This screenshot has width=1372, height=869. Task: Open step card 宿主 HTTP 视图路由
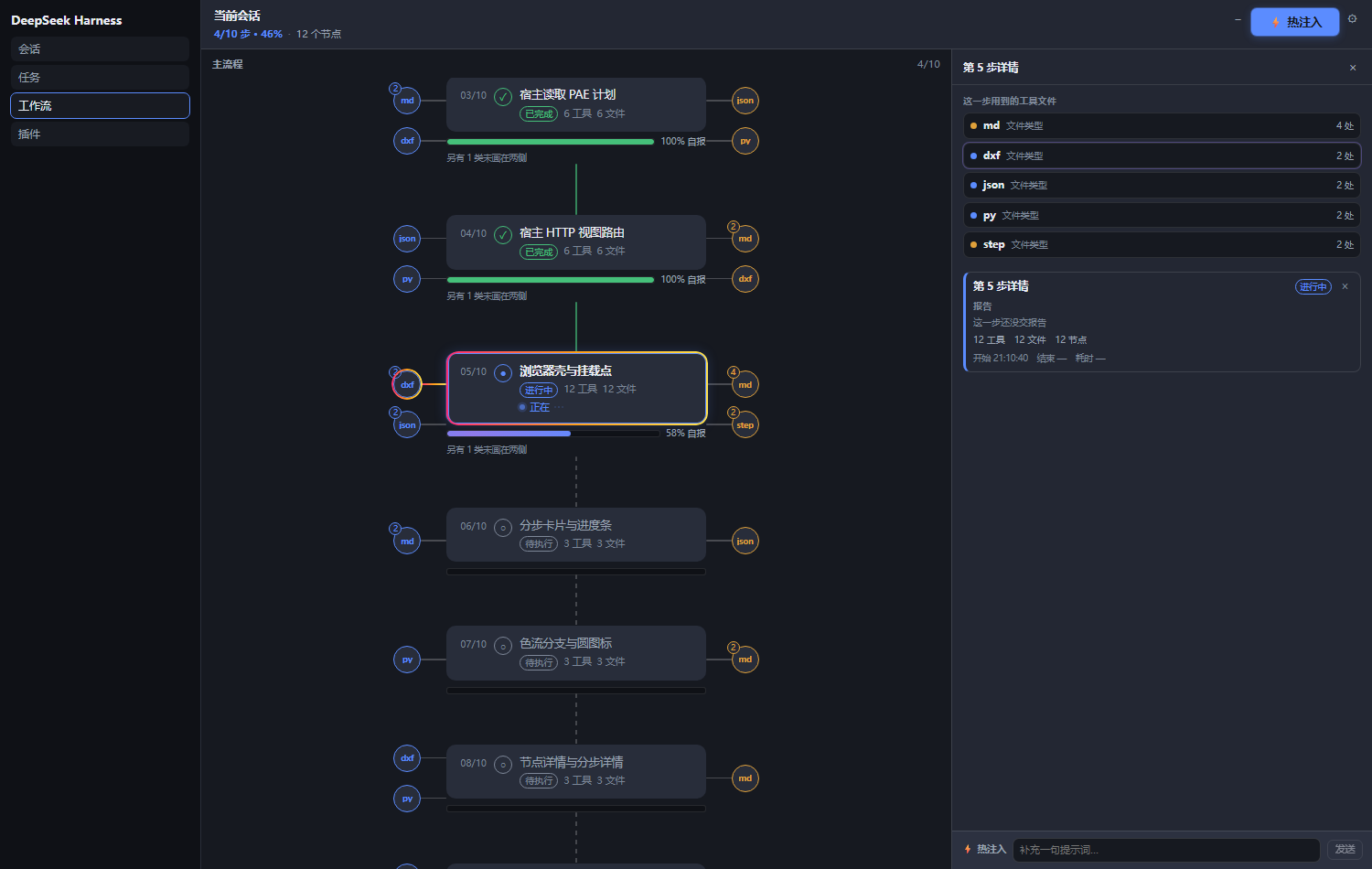point(576,241)
